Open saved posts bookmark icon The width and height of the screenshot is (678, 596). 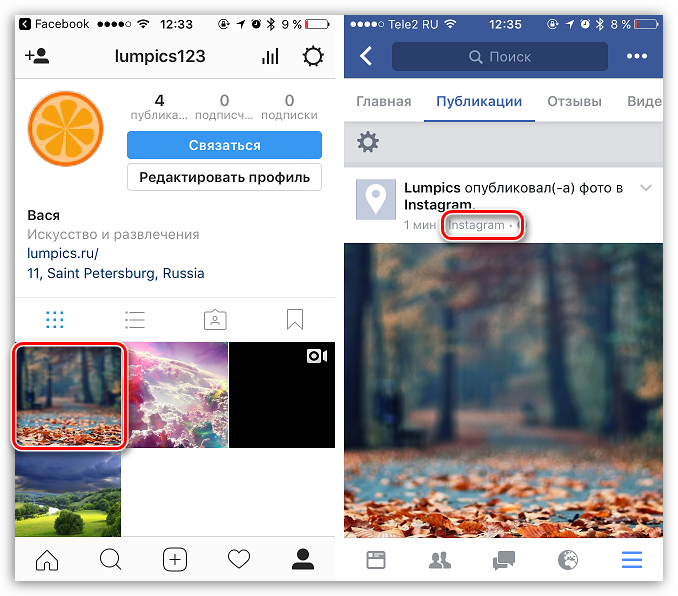[294, 319]
